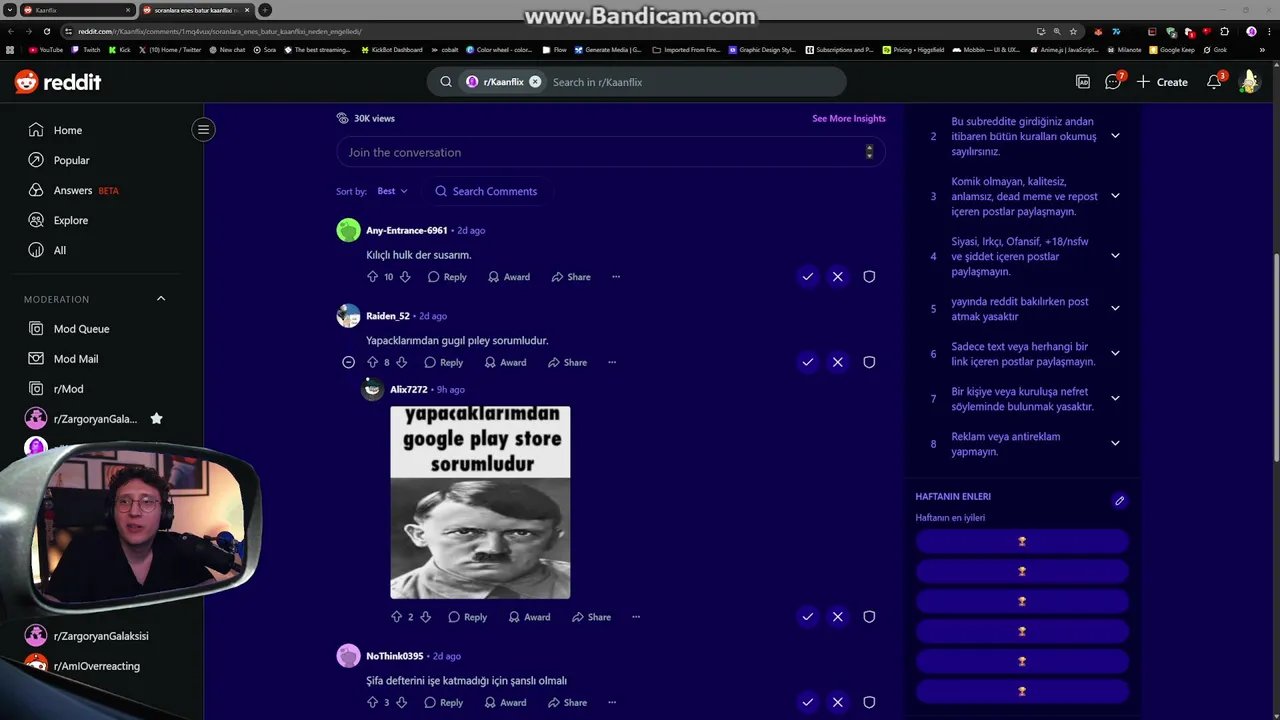
Task: Switch to the Kaanflix browser tab
Action: pos(75,10)
